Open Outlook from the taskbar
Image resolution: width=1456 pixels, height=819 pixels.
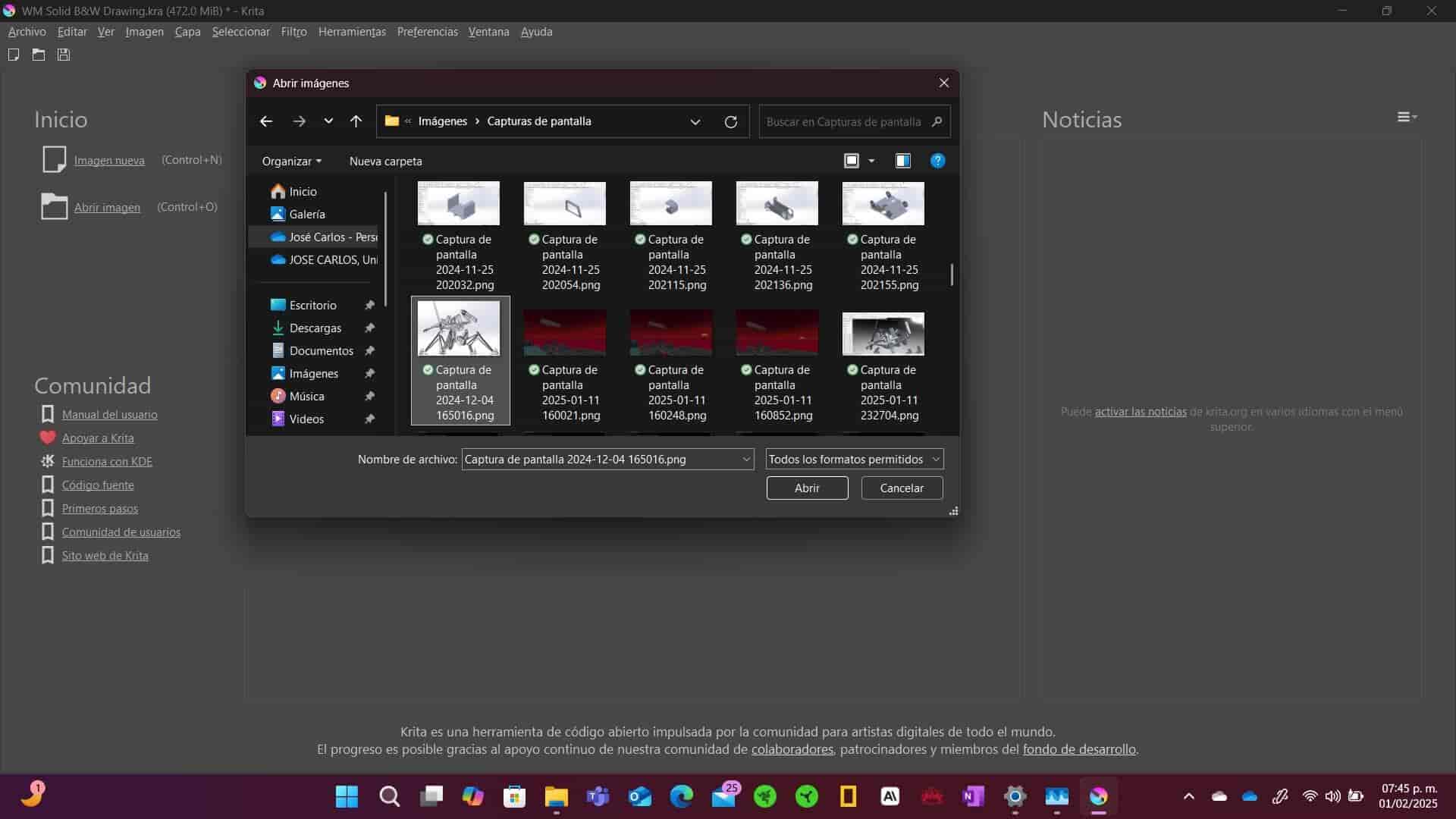[640, 796]
